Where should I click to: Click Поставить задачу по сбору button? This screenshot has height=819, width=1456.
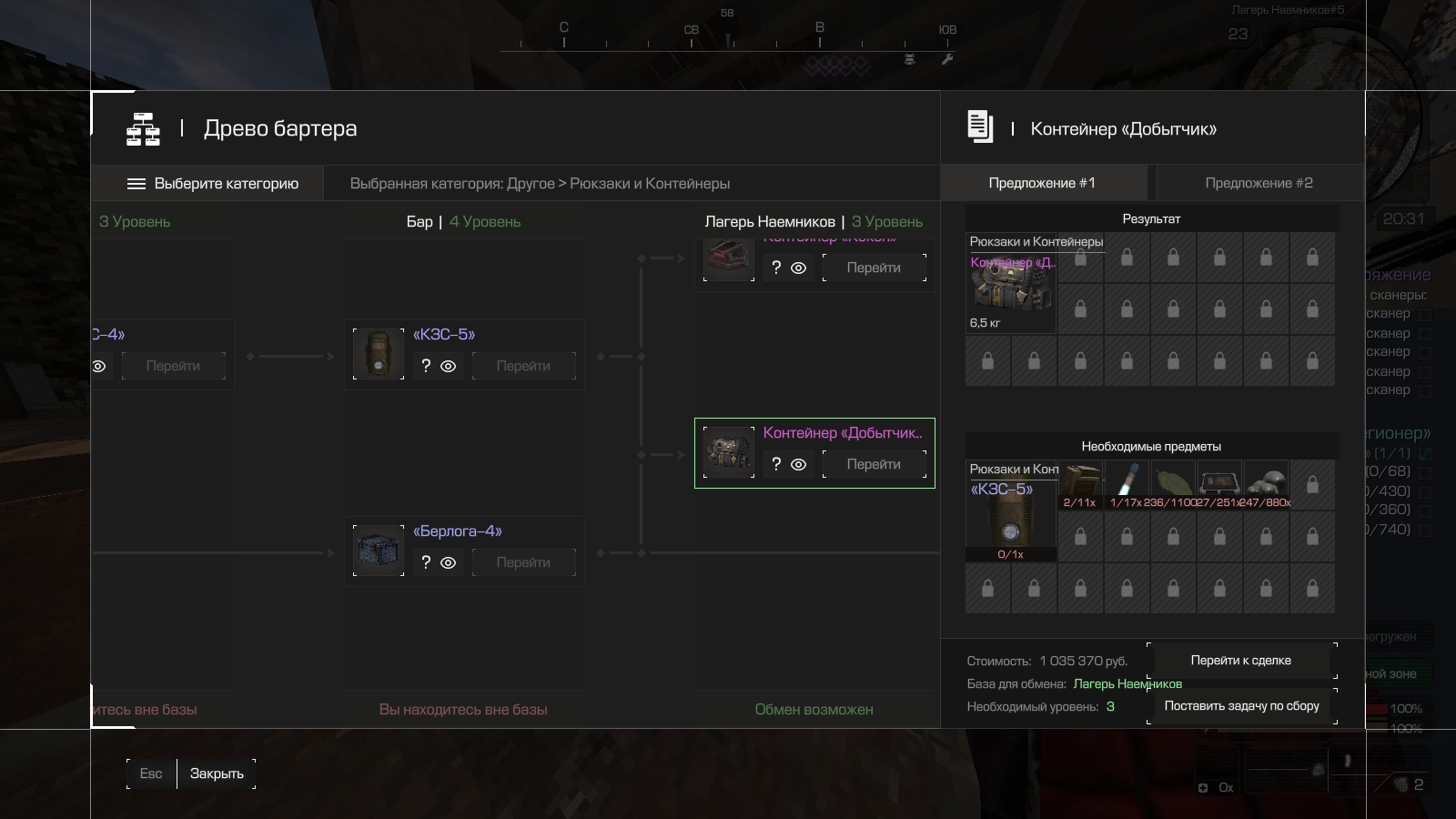(x=1241, y=706)
